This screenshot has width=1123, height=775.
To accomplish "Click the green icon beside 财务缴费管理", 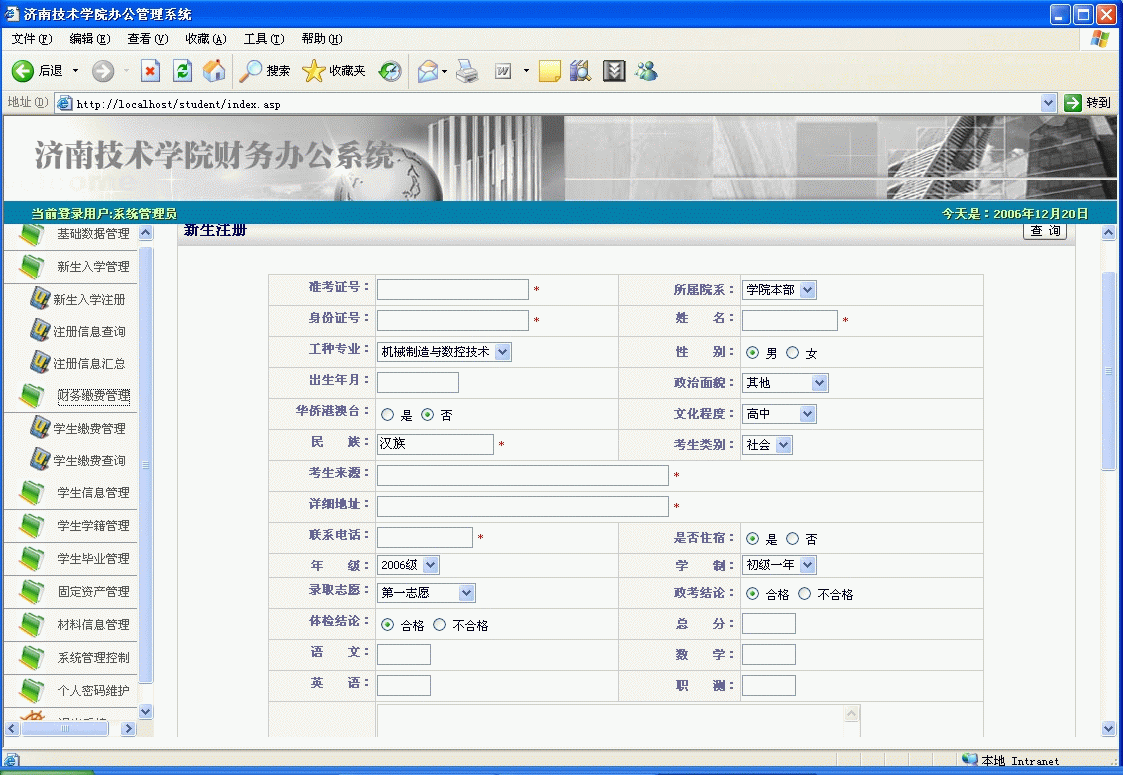I will pos(32,395).
